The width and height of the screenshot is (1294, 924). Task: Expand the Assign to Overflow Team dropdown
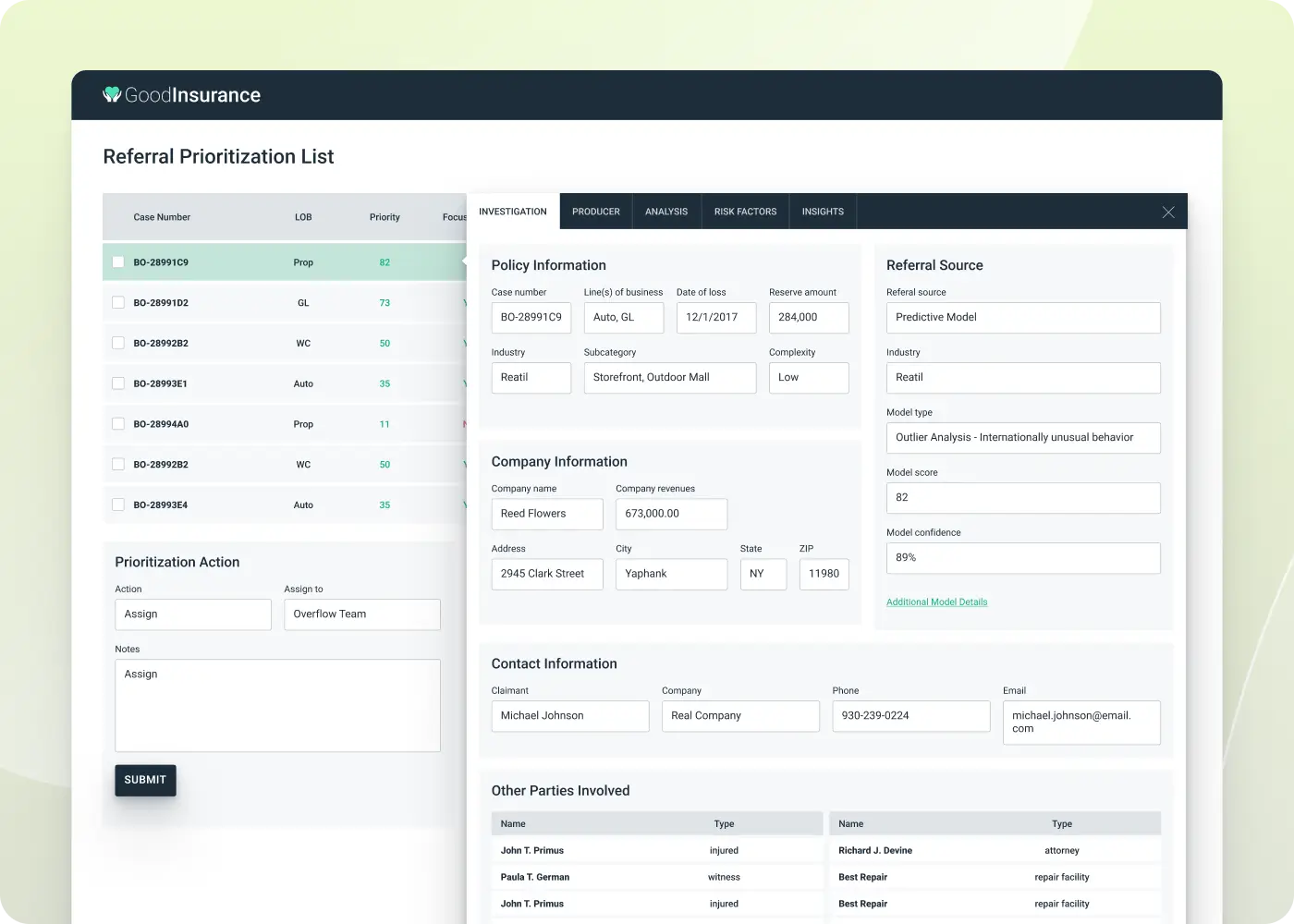point(361,614)
